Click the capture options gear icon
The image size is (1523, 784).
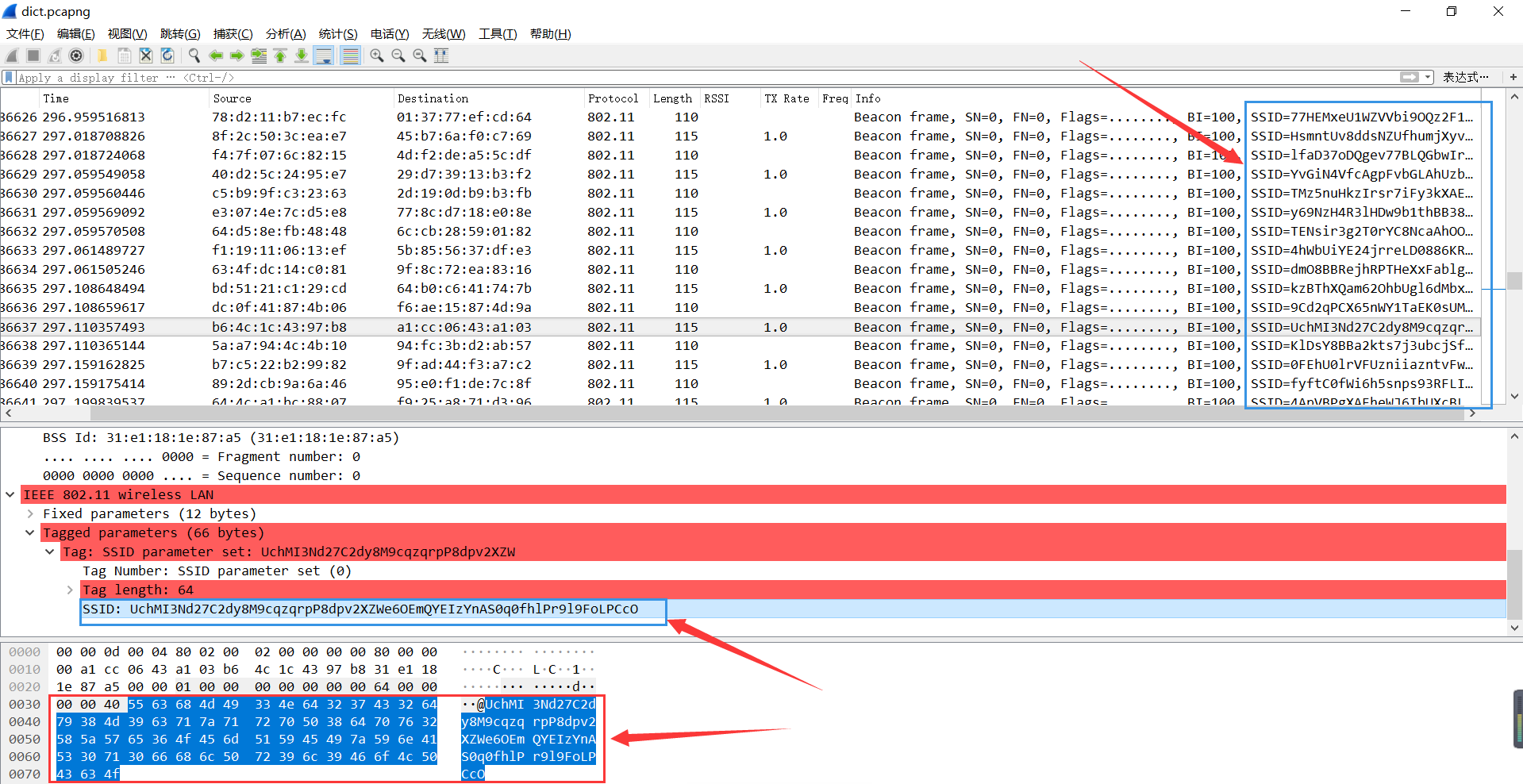click(76, 56)
